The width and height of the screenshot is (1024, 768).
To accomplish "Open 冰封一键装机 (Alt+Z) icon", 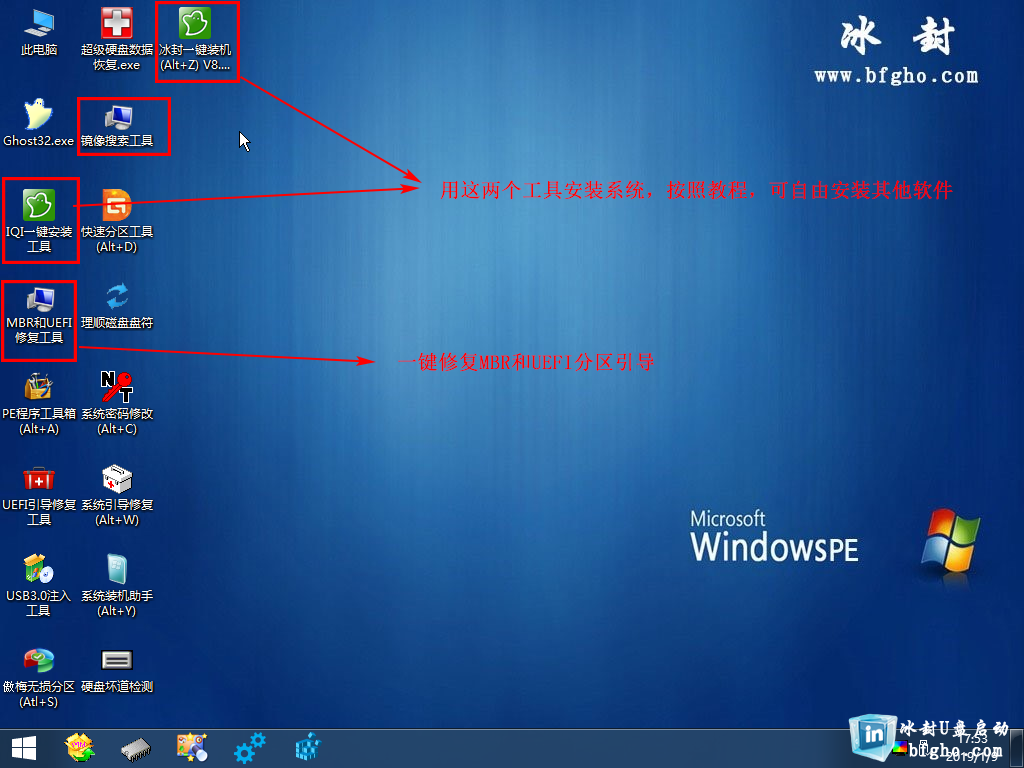I will click(x=195, y=39).
